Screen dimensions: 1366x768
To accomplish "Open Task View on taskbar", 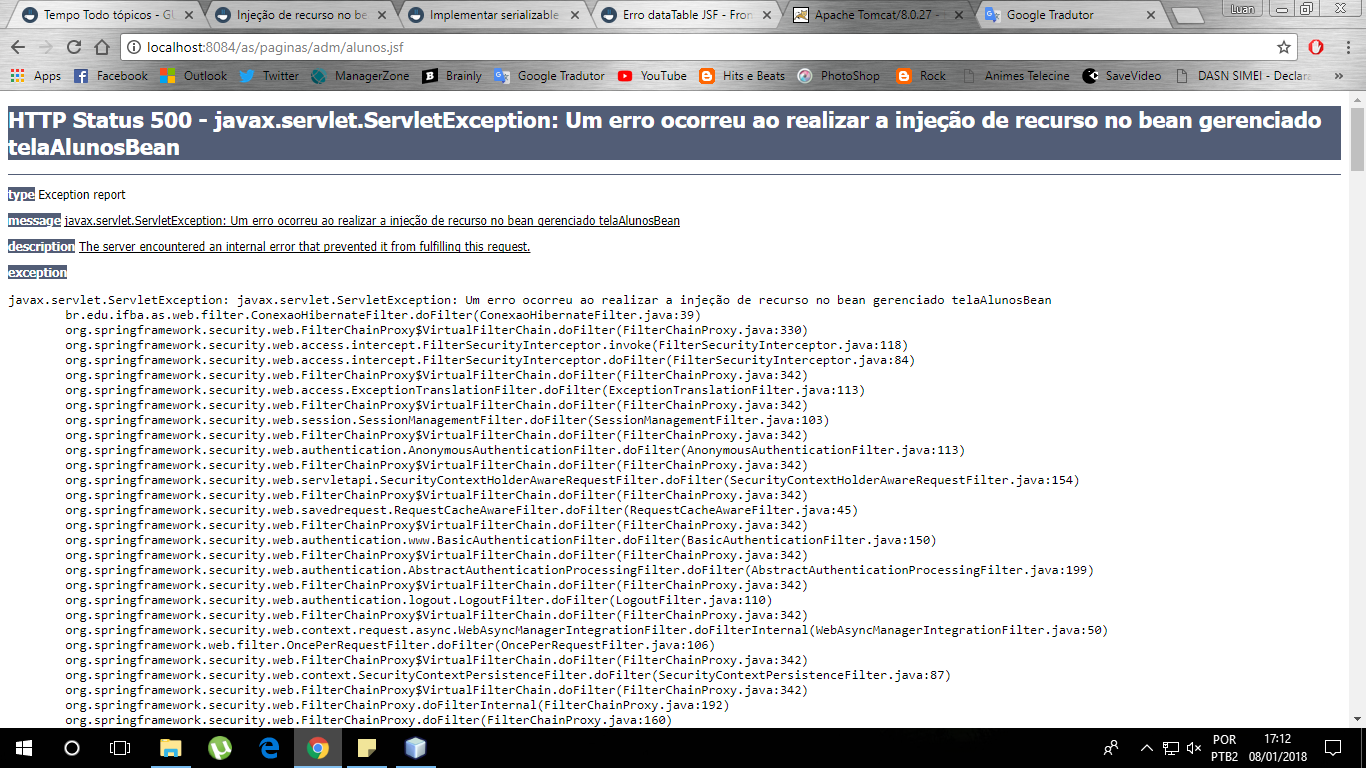I will click(x=120, y=747).
